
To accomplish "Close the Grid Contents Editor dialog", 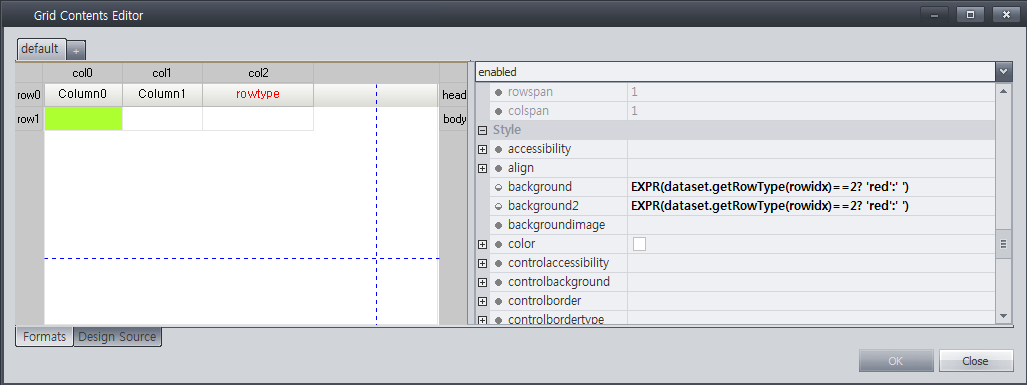I will point(975,361).
